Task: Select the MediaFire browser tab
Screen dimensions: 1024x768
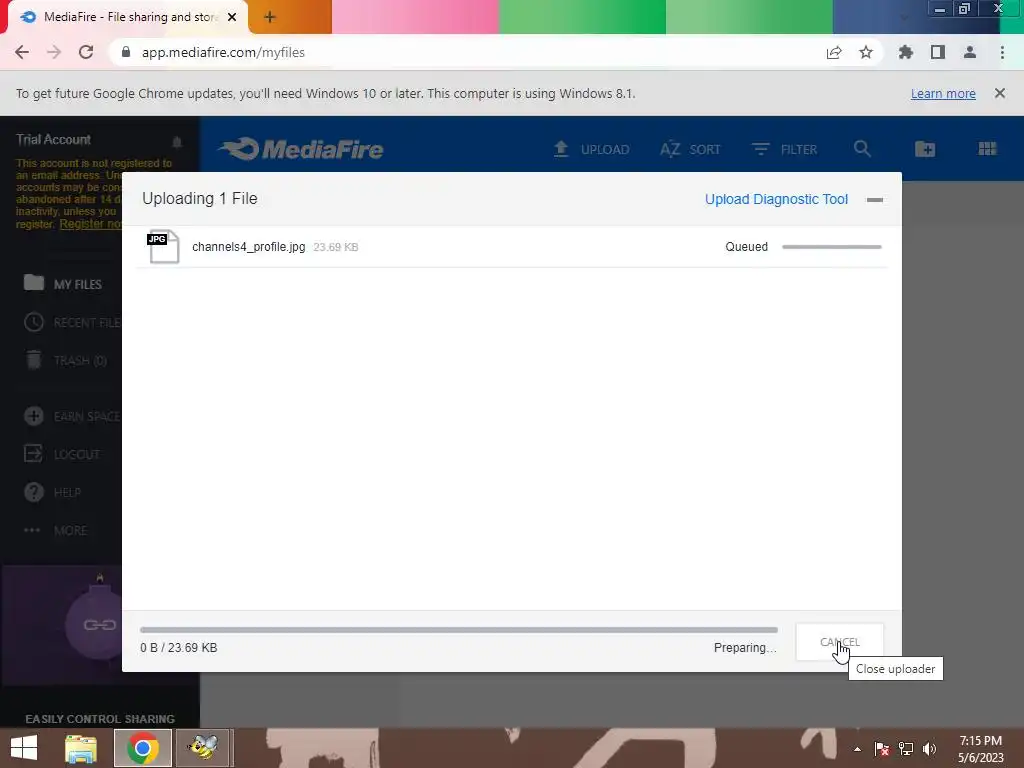Action: tap(129, 17)
